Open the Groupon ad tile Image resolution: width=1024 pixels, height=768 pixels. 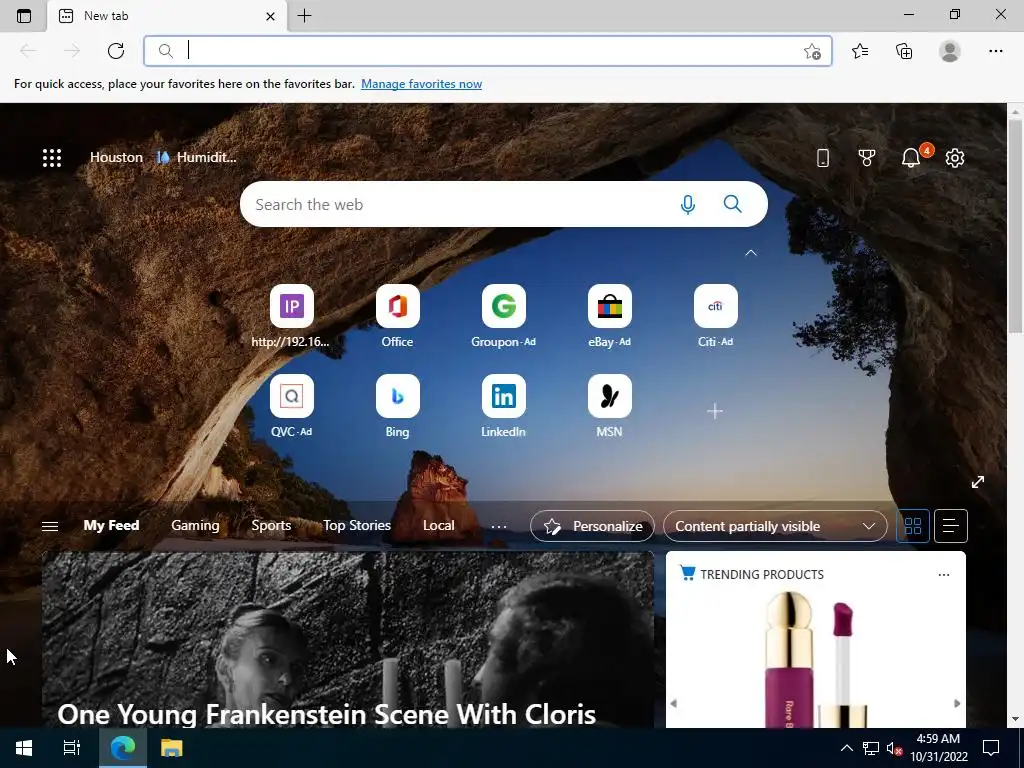point(504,317)
